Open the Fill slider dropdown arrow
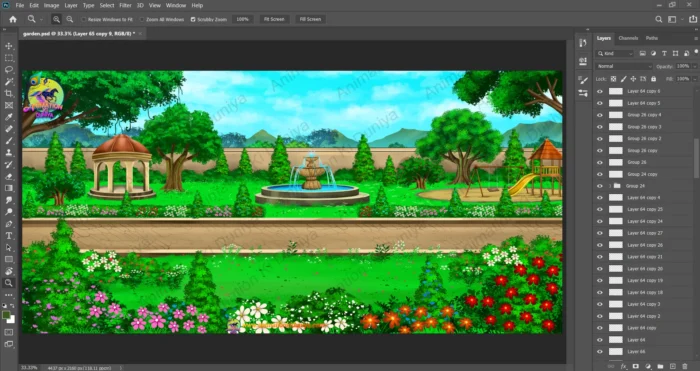Screen dimensions: 700x371 point(695,79)
